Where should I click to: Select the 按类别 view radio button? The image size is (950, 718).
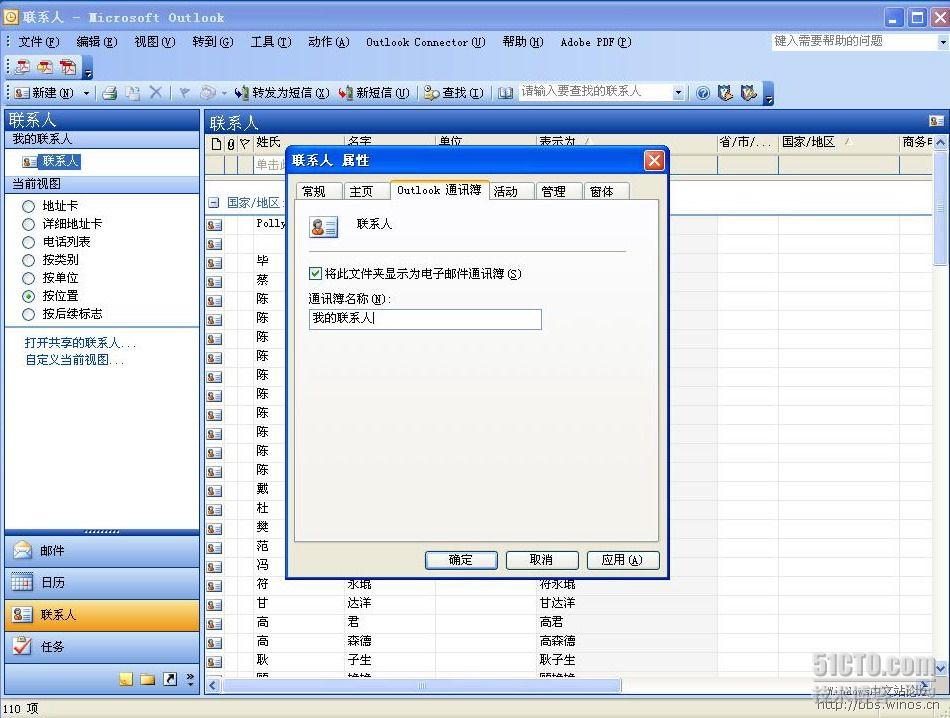tap(28, 261)
